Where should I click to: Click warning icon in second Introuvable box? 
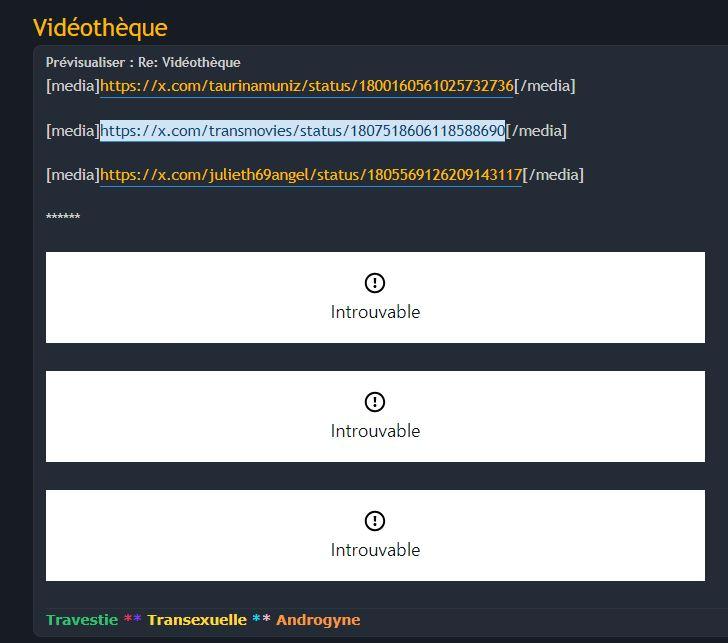375,402
